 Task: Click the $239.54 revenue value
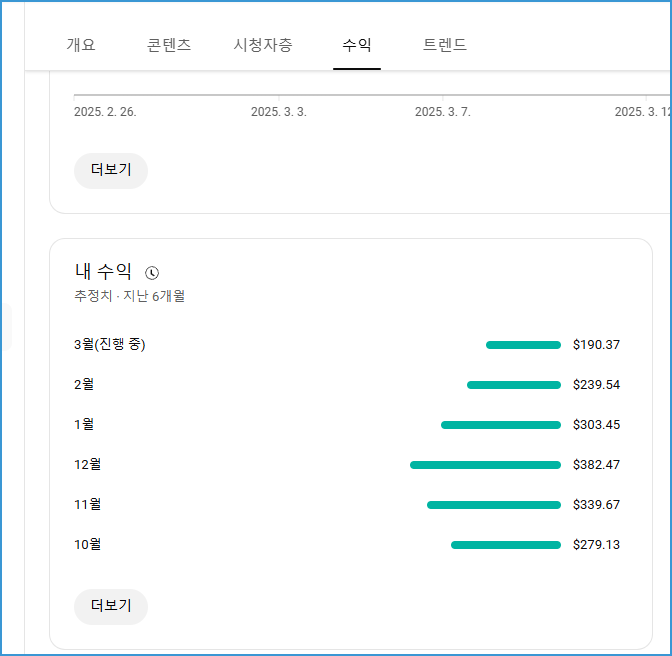(x=596, y=384)
